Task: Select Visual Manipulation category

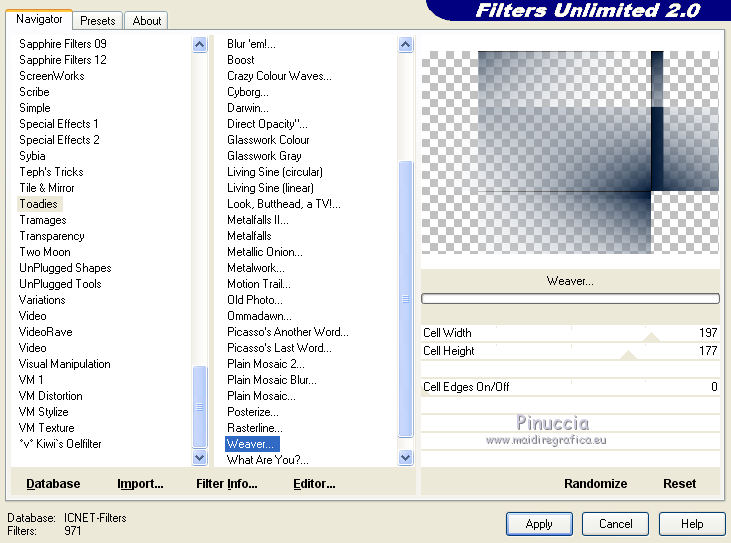Action: [64, 364]
